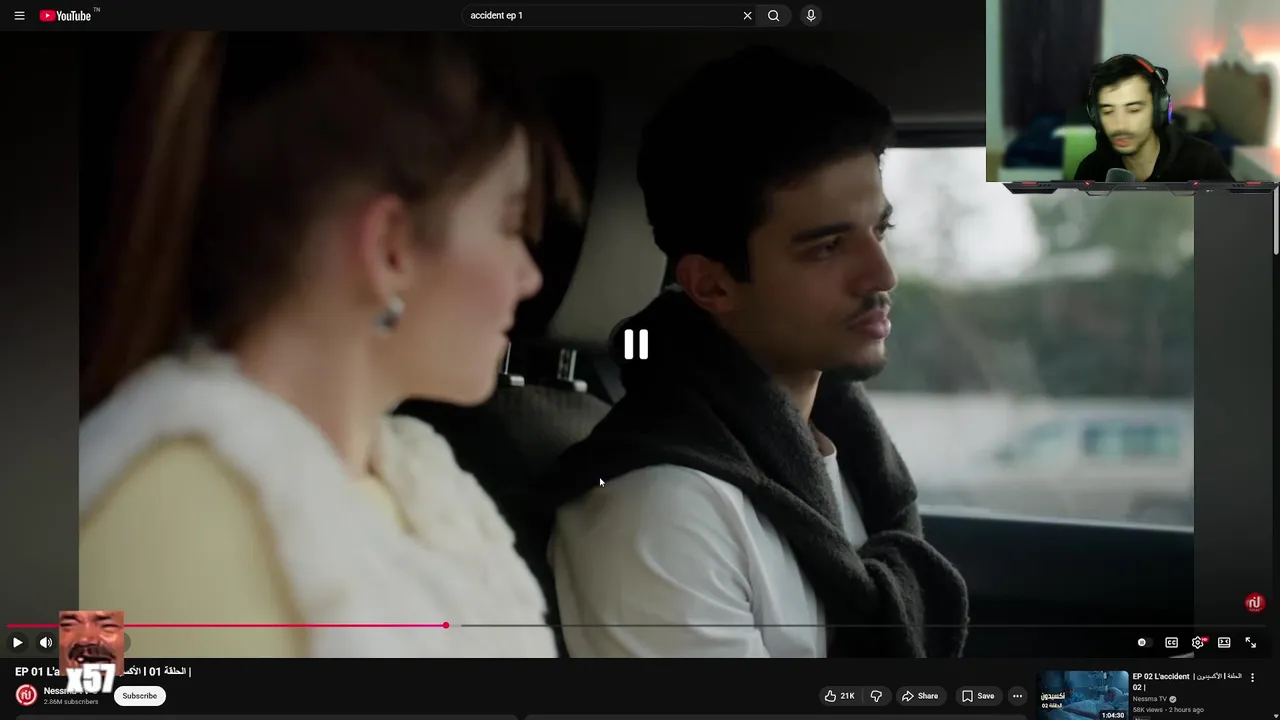Open options menu for EP 02 recommended video
1280x720 pixels.
1253,678
